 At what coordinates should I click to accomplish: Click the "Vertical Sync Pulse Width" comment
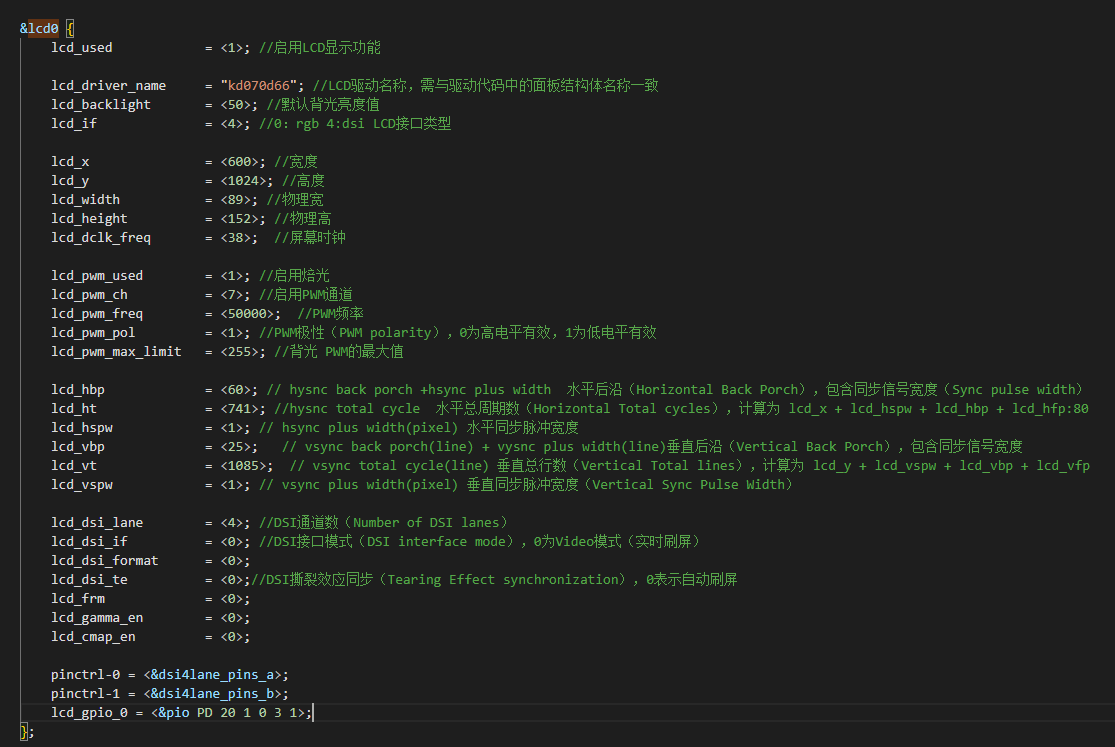[x=688, y=484]
